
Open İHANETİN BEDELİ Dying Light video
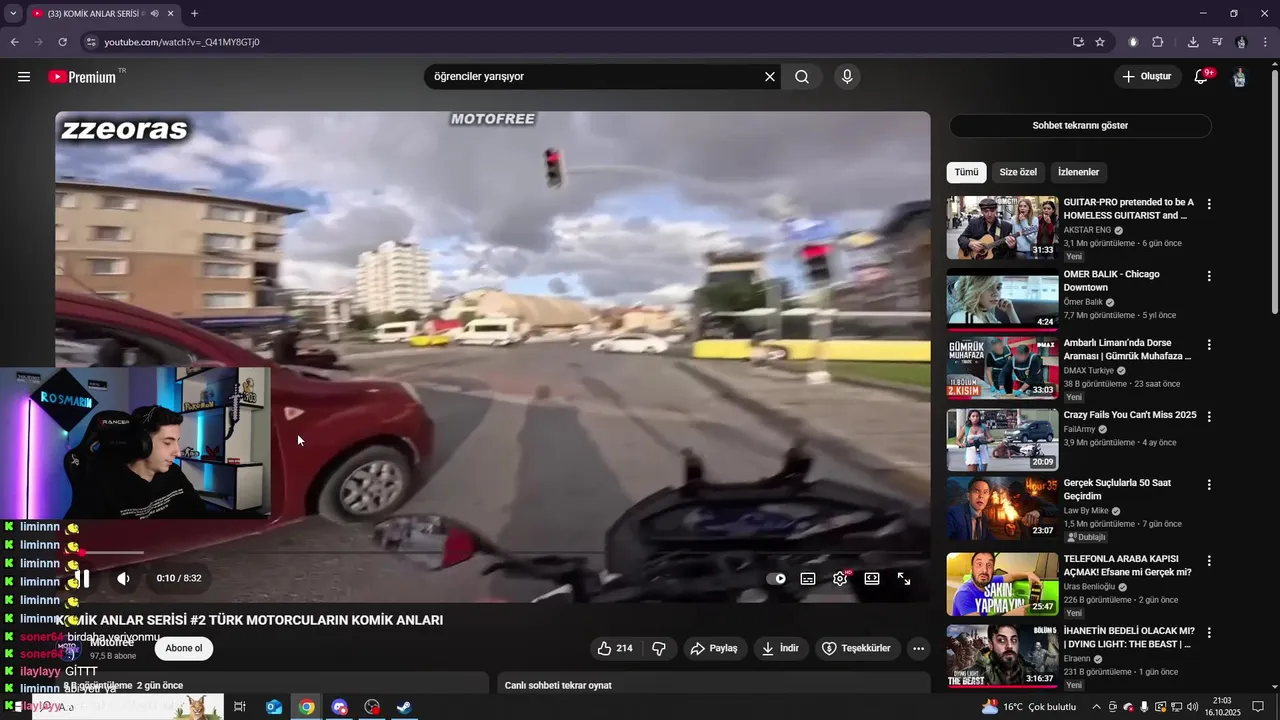coord(1129,638)
